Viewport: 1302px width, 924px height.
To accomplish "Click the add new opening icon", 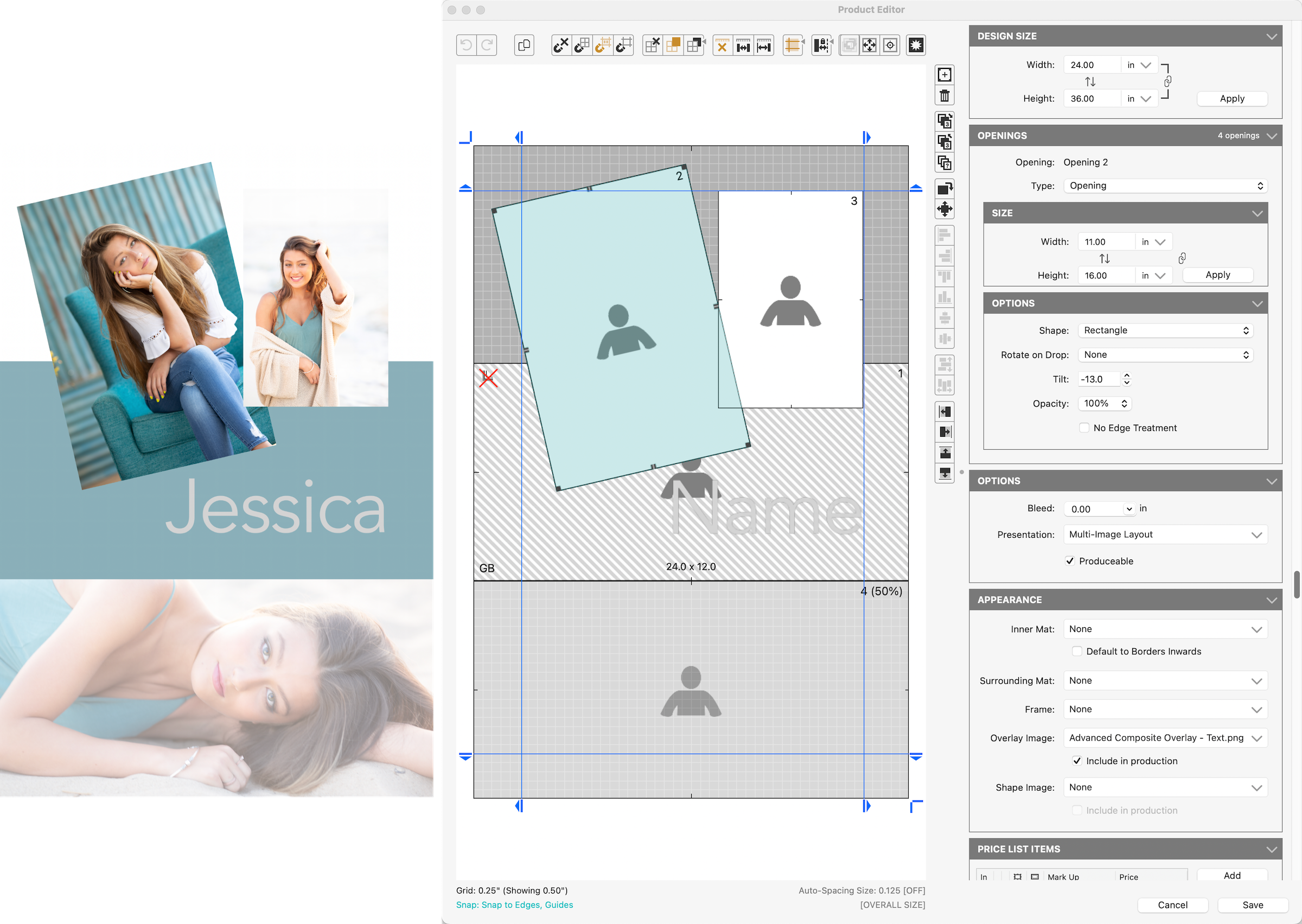I will (944, 74).
